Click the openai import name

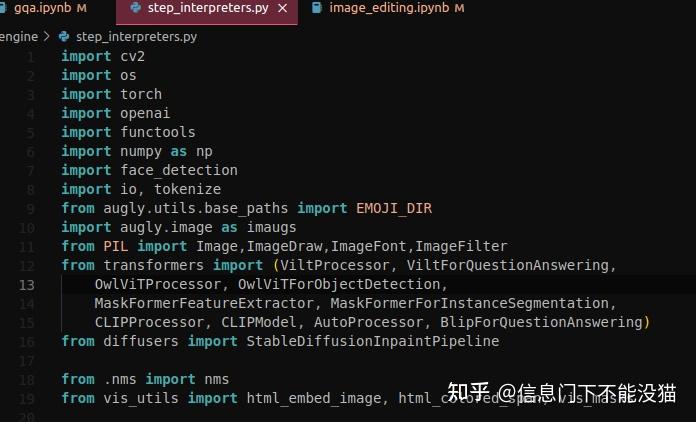(x=145, y=114)
